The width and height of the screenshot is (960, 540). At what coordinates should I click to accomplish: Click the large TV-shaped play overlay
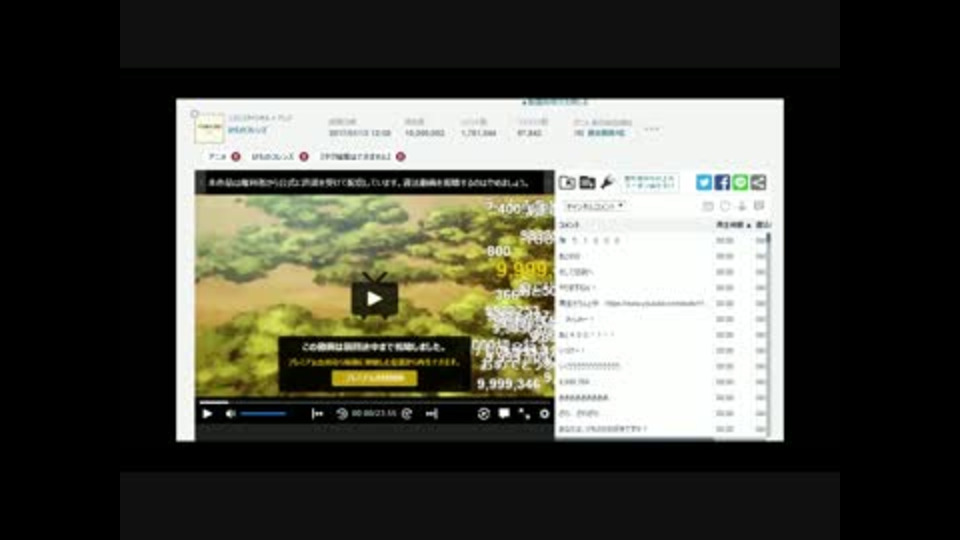(x=375, y=297)
